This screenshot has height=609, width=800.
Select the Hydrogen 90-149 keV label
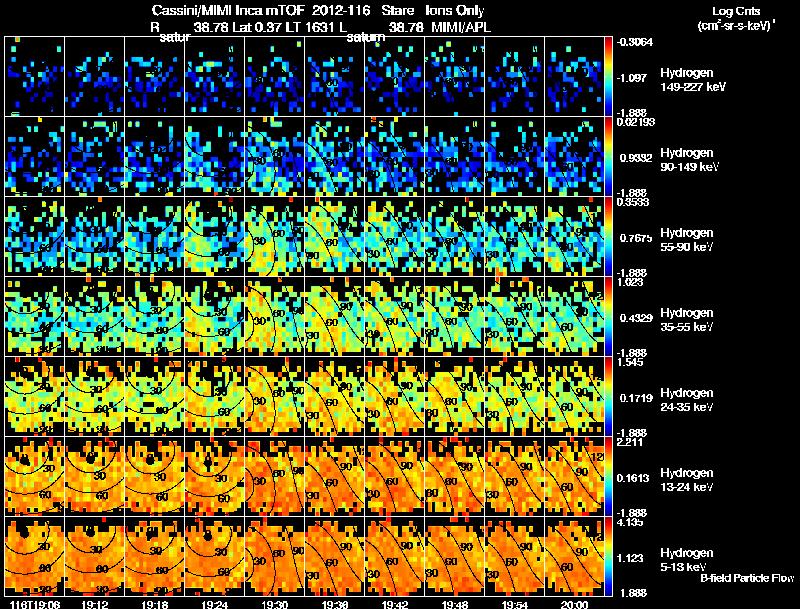(x=690, y=160)
